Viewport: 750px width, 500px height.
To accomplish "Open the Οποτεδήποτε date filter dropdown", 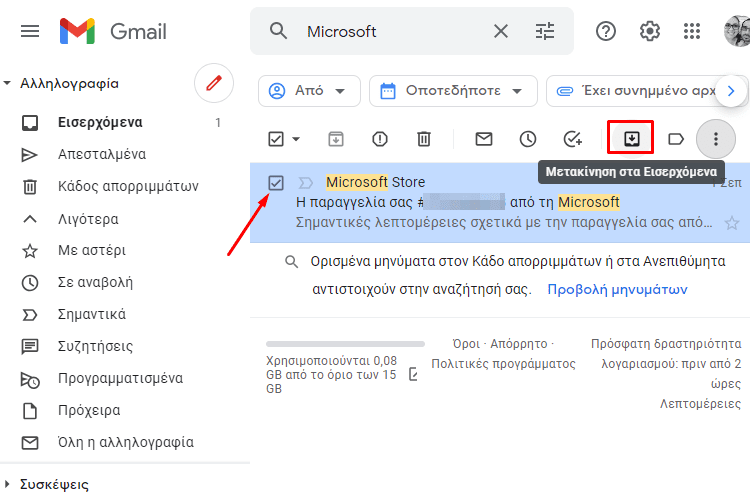I will (x=453, y=91).
